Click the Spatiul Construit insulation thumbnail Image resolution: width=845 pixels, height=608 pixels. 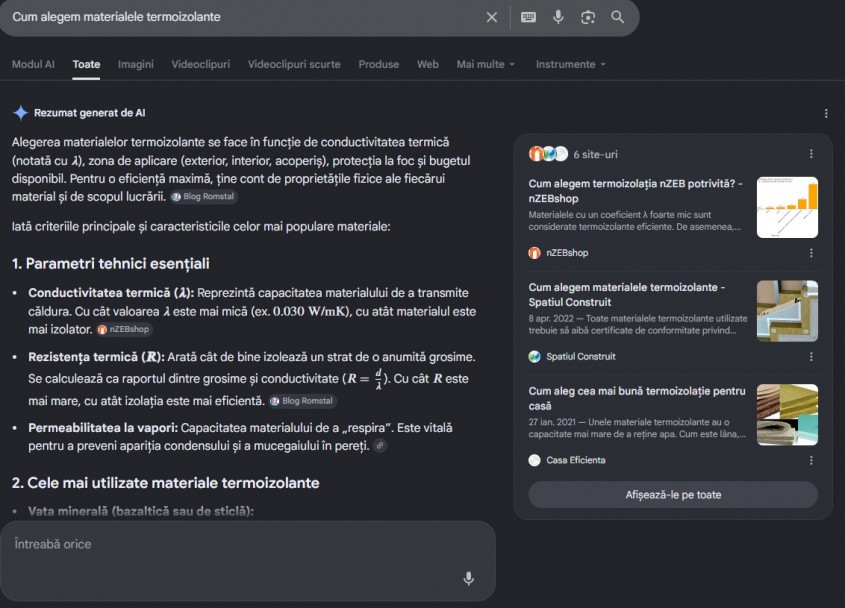pyautogui.click(x=787, y=311)
